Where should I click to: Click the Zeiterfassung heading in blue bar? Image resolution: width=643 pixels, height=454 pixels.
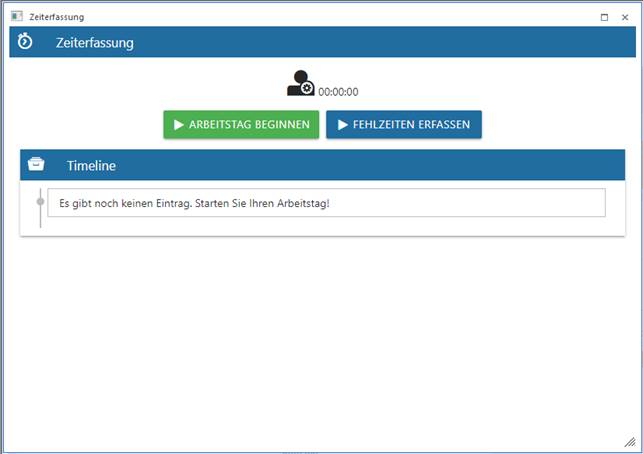94,43
